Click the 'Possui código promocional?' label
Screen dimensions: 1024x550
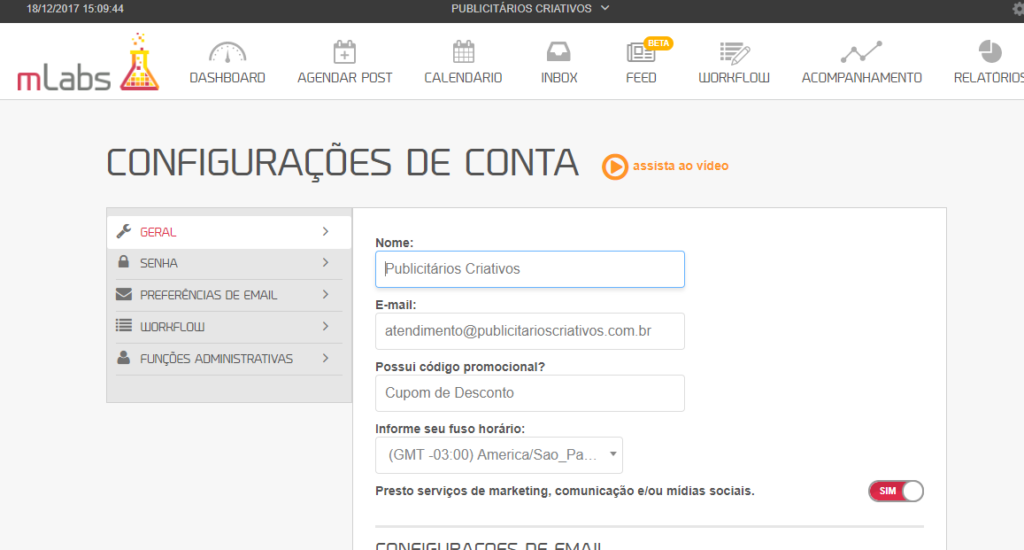coord(460,366)
